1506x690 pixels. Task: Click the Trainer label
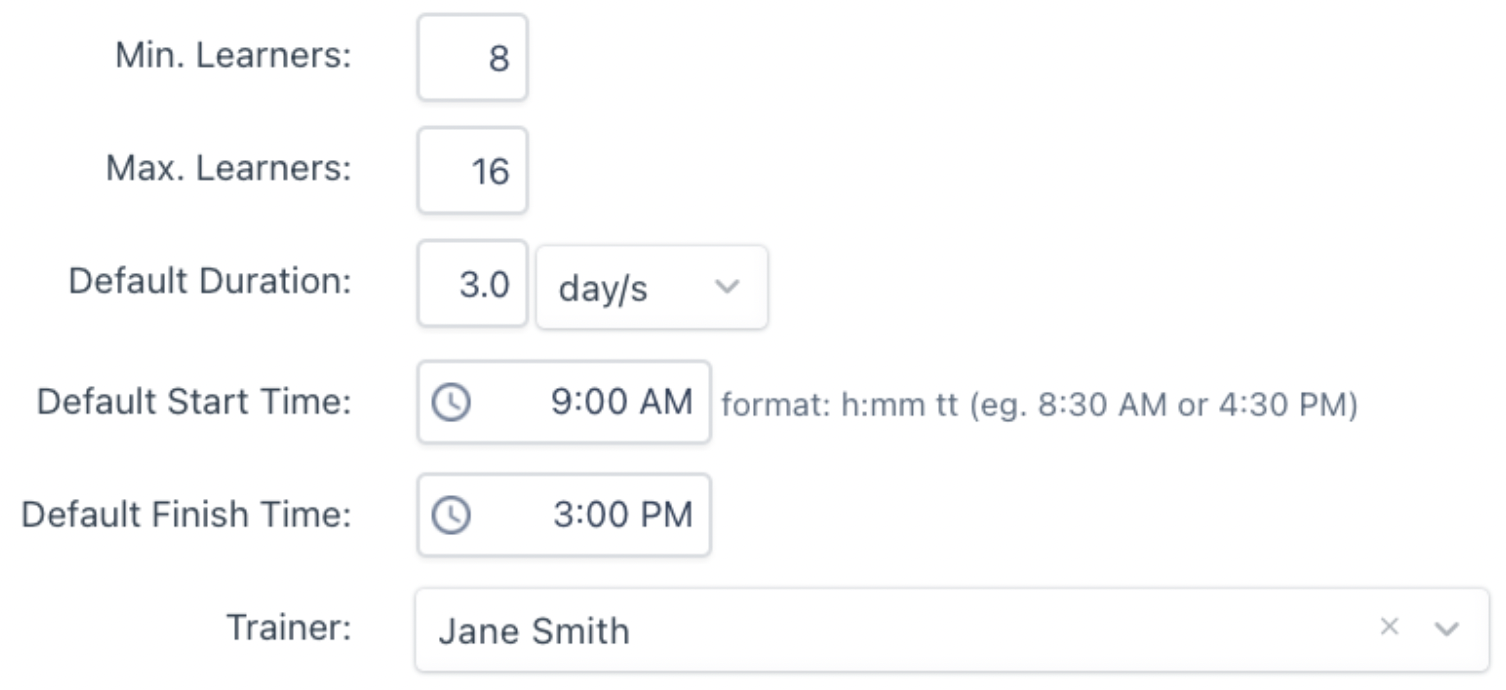click(290, 628)
